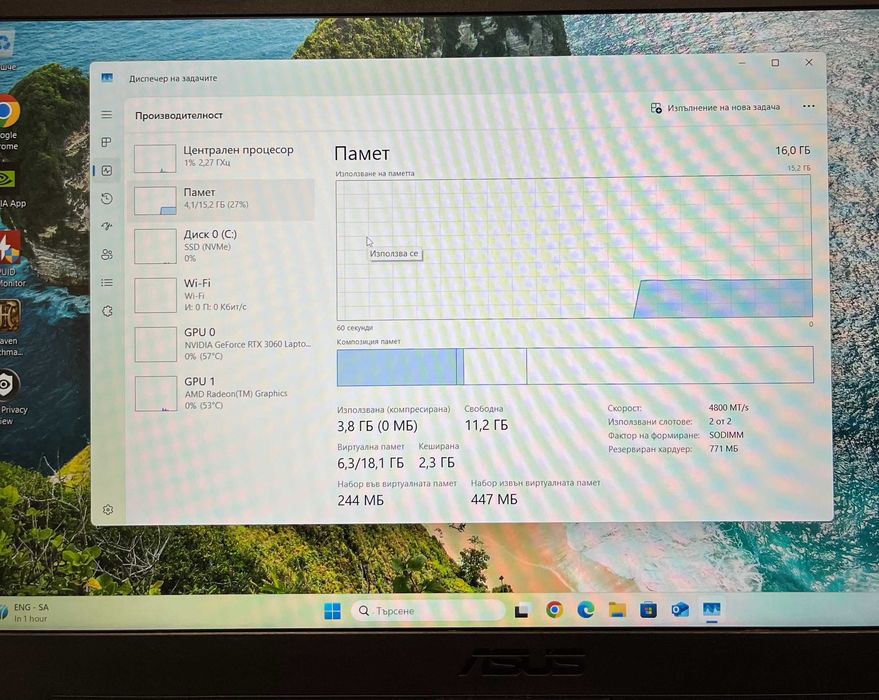Open the Startup apps page in the sidebar

click(x=107, y=226)
